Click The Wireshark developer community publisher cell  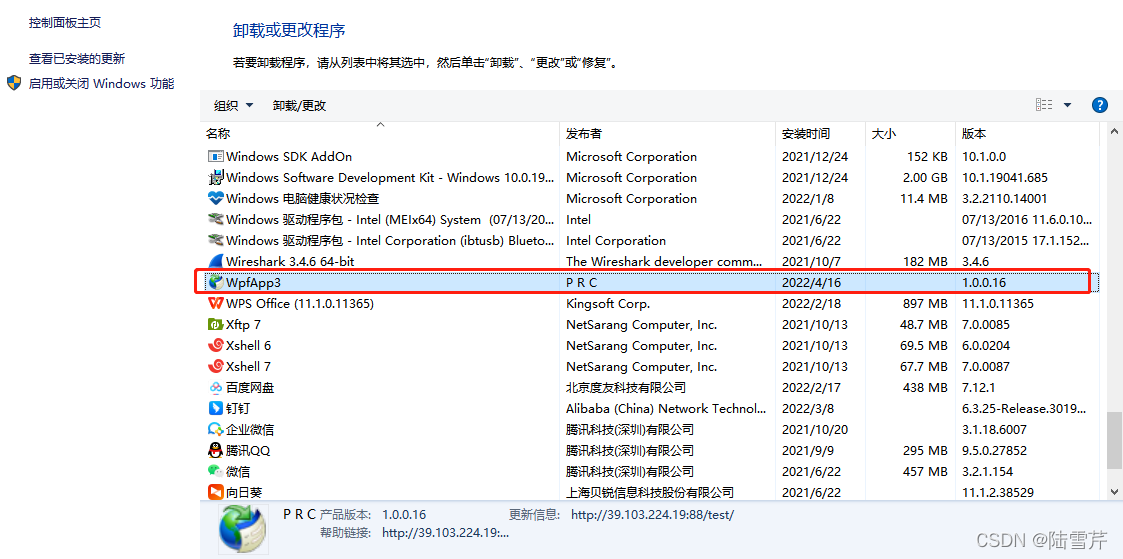665,261
